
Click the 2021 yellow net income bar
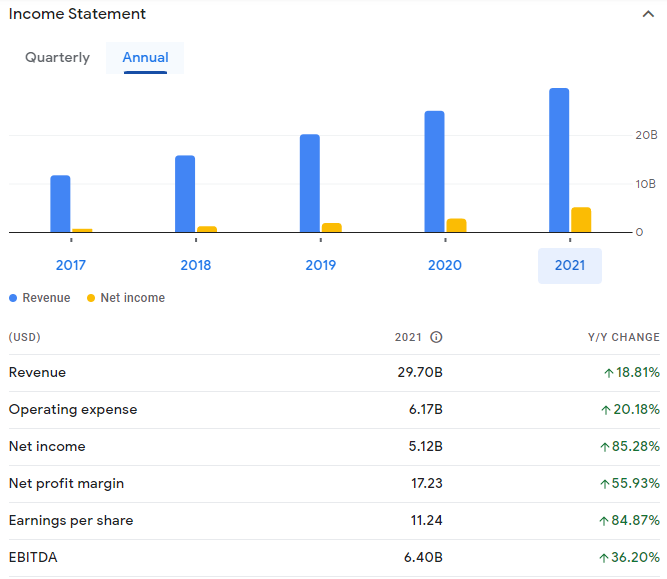581,220
